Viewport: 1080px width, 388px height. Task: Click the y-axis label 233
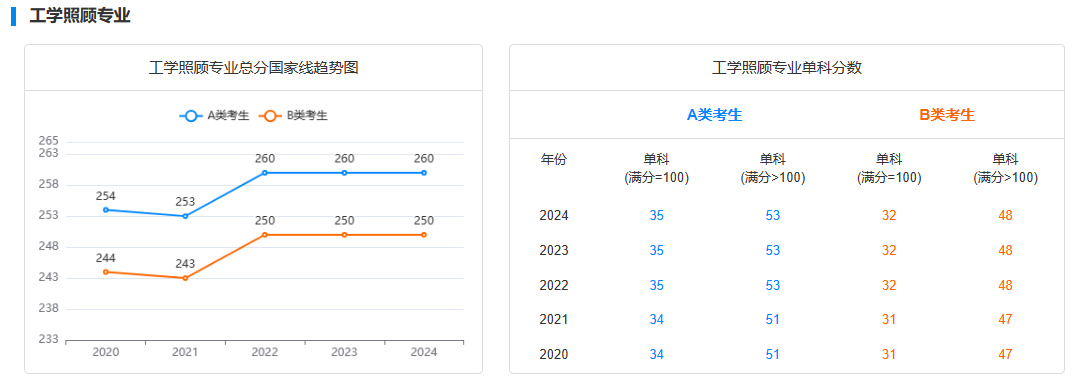tap(48, 339)
